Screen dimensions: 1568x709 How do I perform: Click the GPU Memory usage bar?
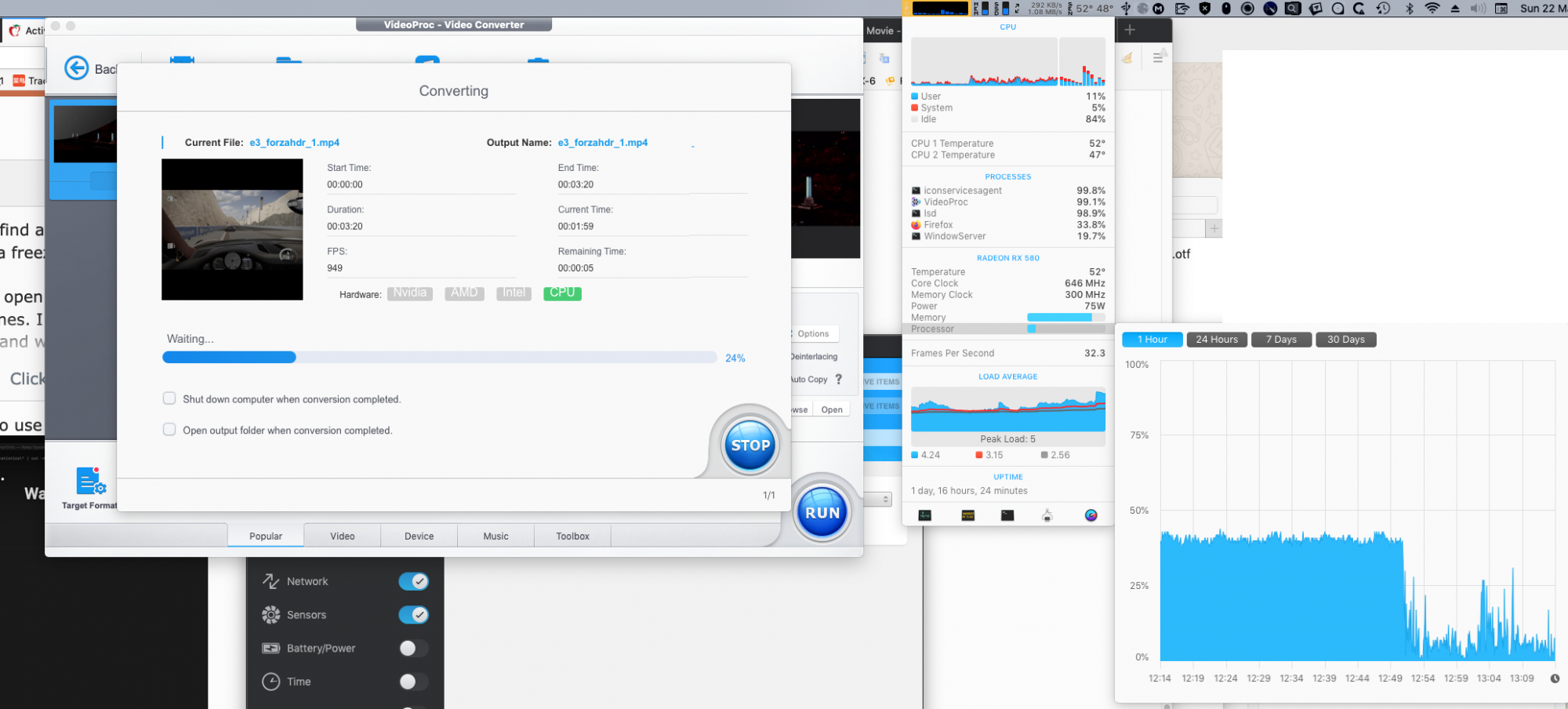click(1066, 318)
